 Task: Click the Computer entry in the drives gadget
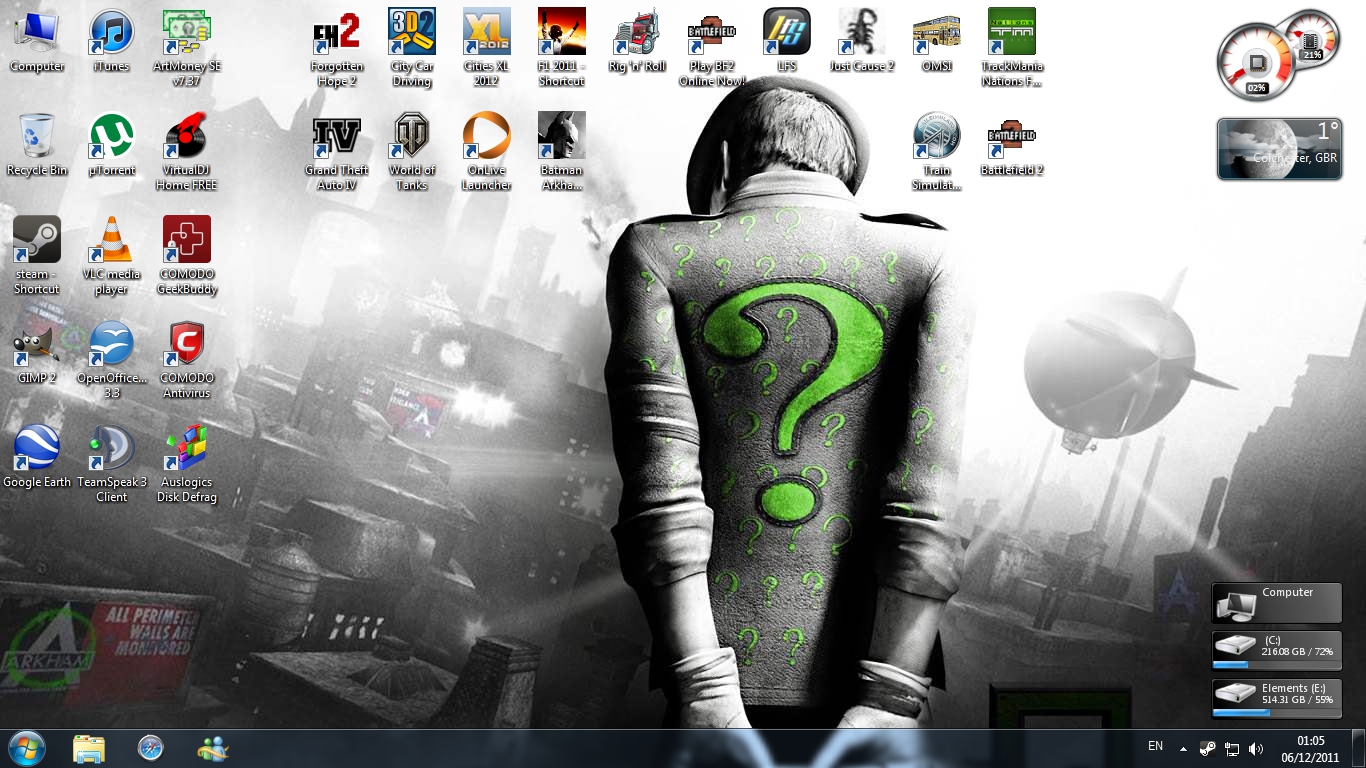[x=1276, y=603]
